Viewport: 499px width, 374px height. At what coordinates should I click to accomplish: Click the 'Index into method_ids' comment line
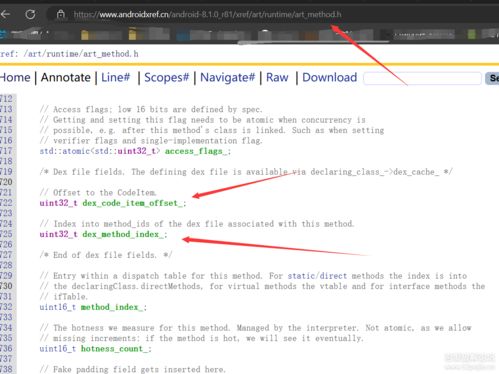point(197,224)
